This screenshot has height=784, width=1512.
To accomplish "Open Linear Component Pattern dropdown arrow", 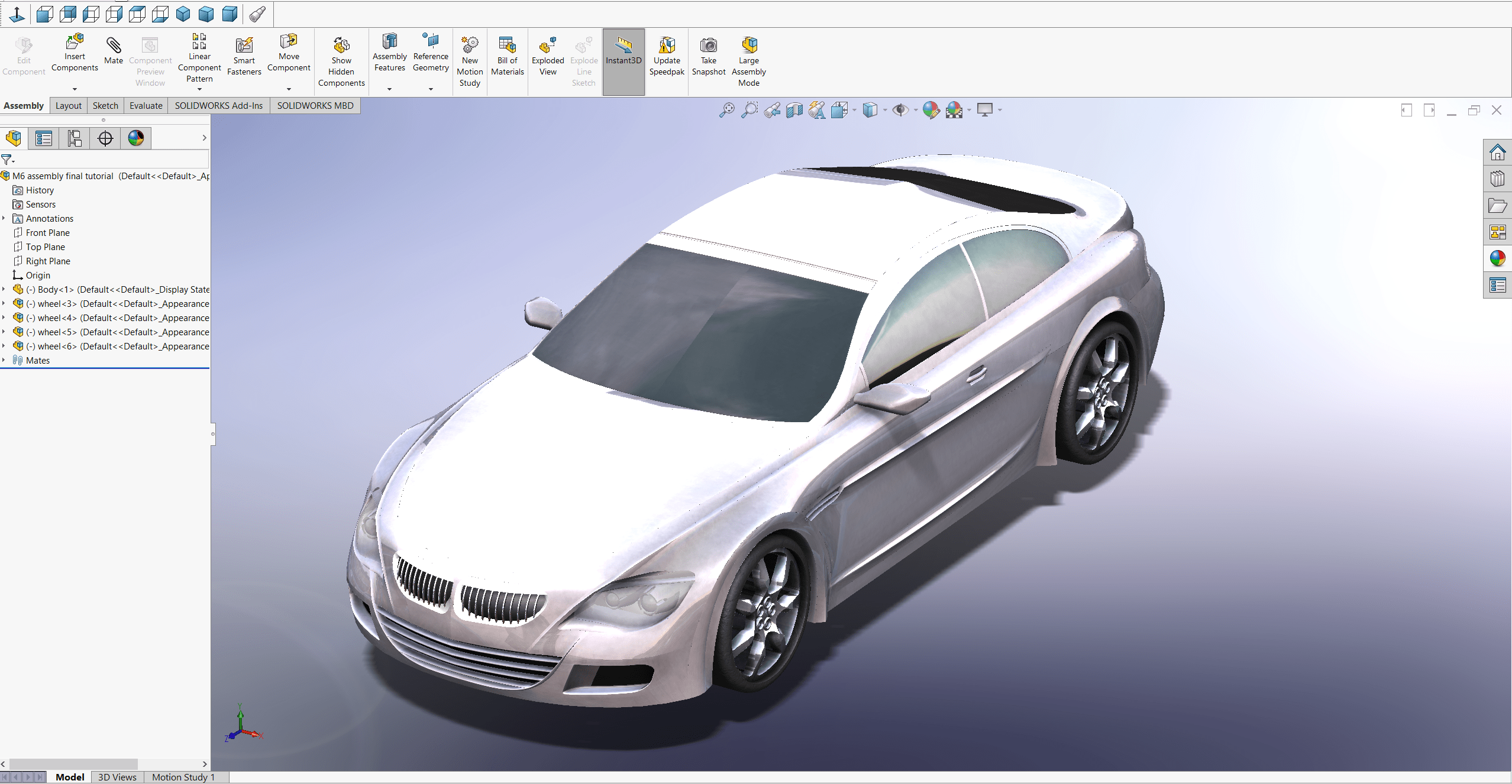I will point(199,89).
